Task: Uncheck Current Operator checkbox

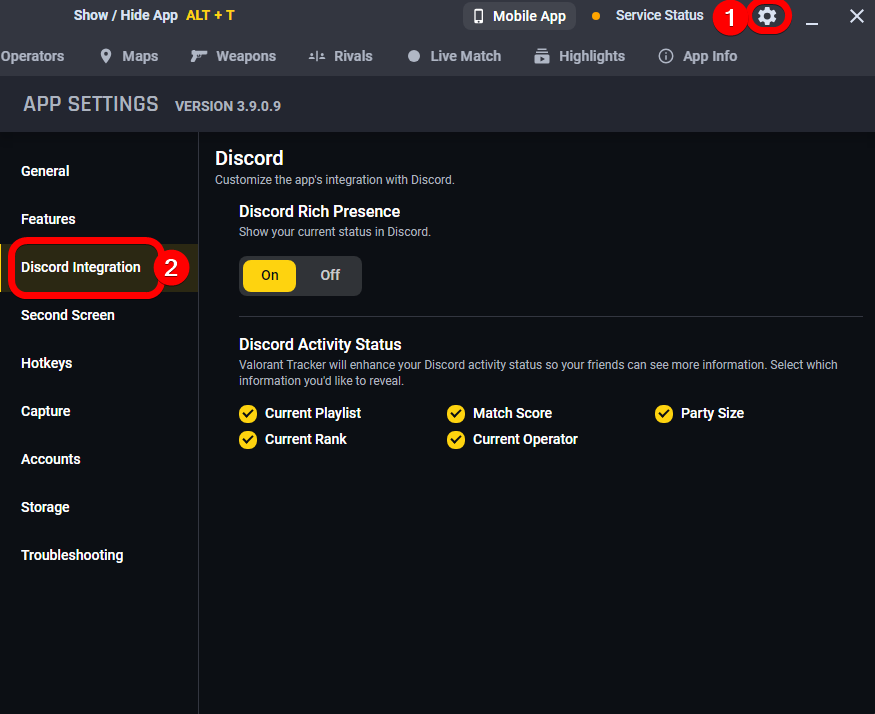Action: [x=456, y=440]
